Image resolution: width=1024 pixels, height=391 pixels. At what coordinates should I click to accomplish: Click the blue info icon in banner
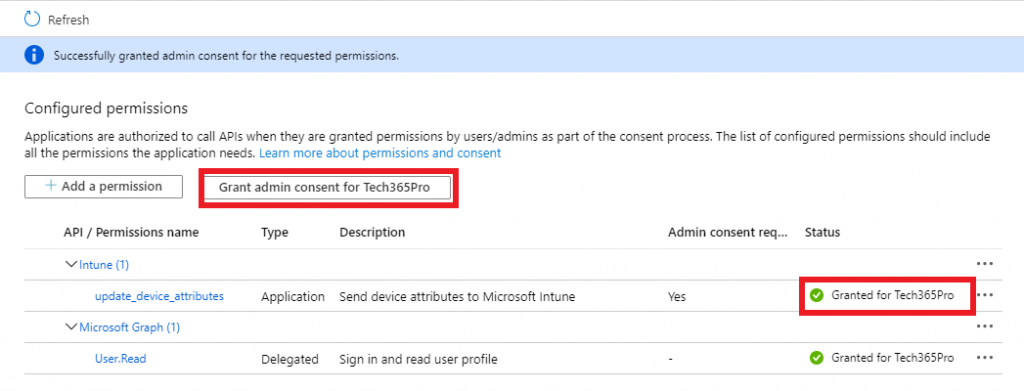coord(34,55)
